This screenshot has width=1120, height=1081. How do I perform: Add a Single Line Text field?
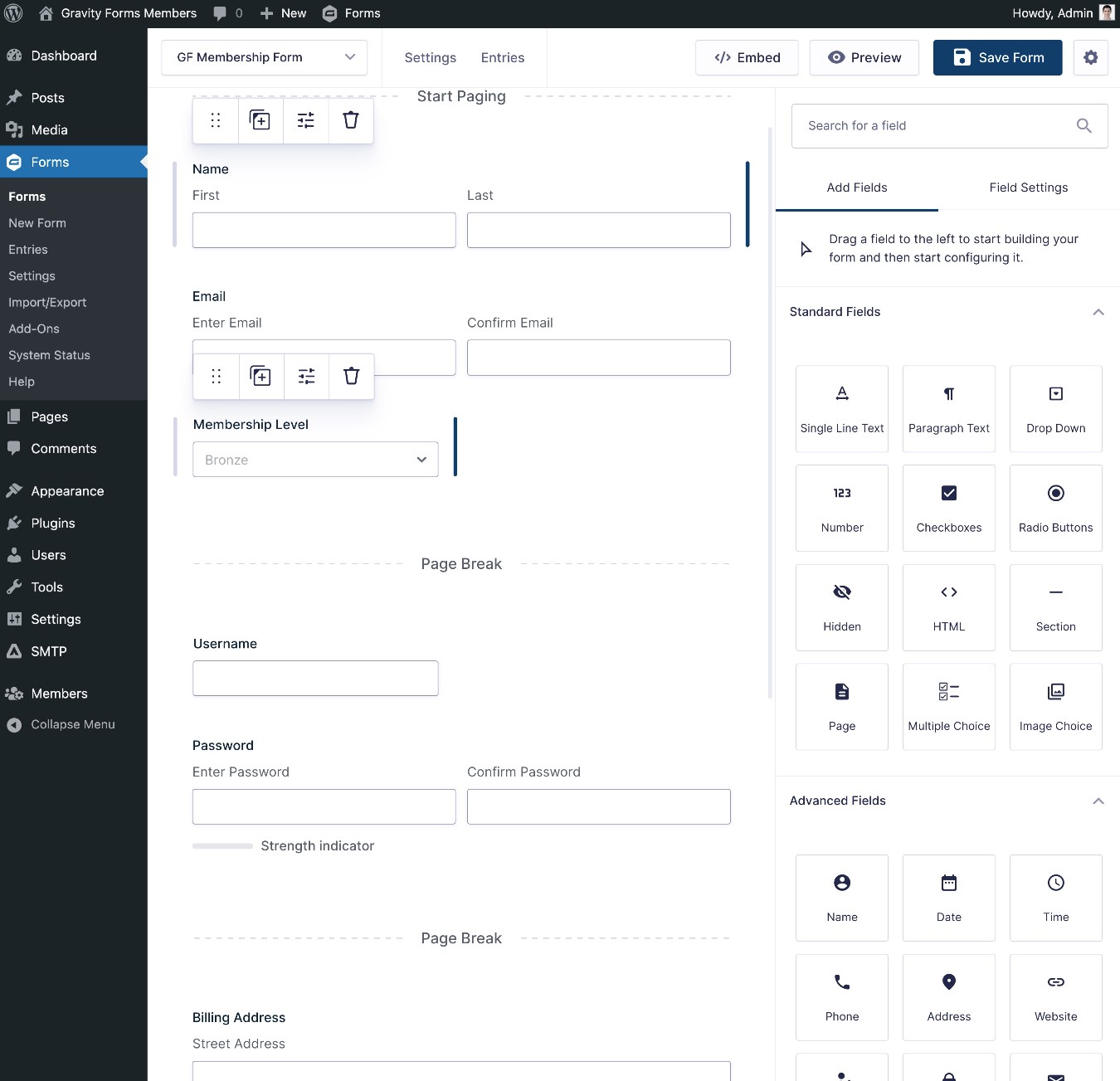[x=841, y=408]
